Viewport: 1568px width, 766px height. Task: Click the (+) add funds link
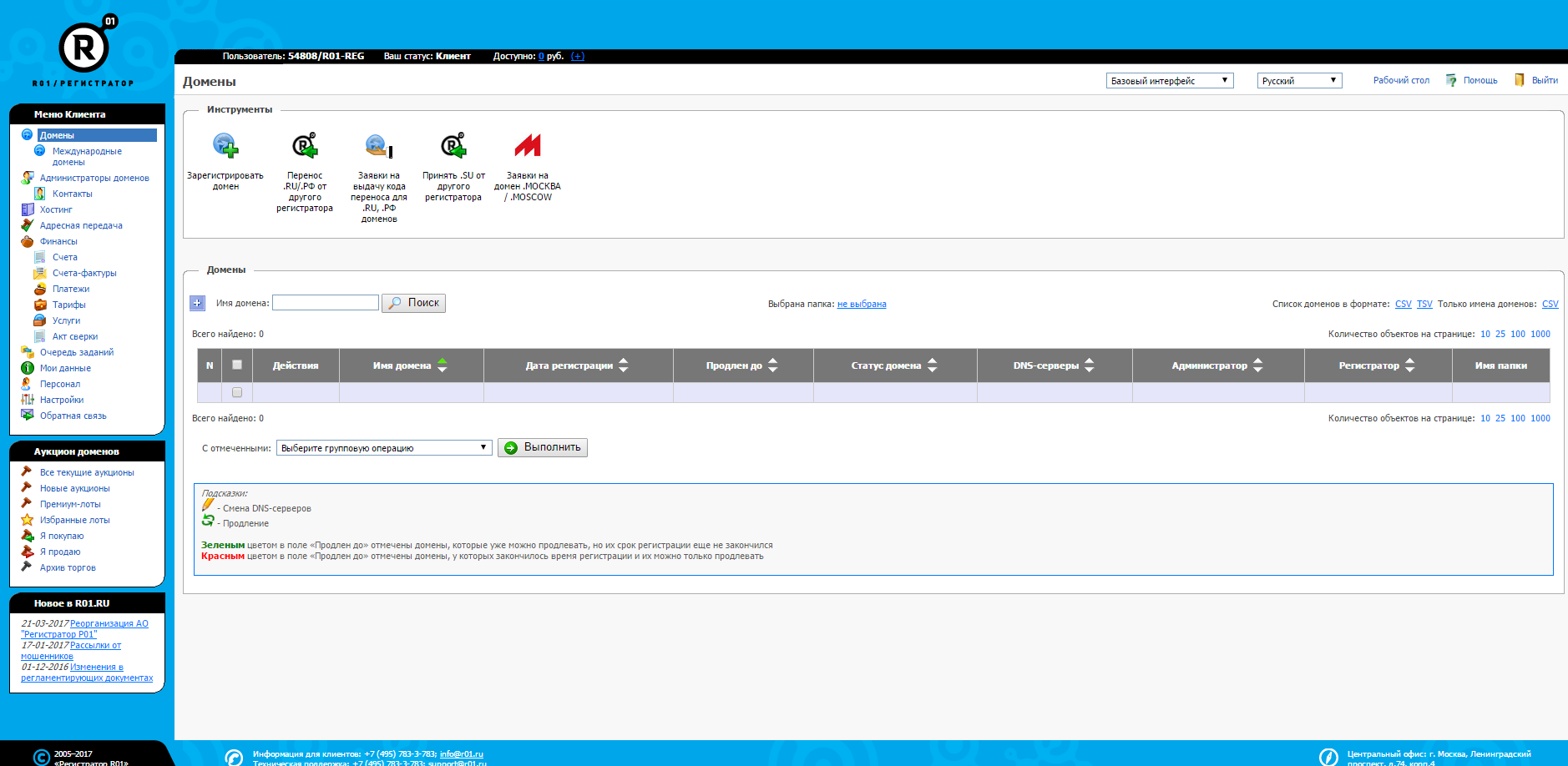click(578, 56)
